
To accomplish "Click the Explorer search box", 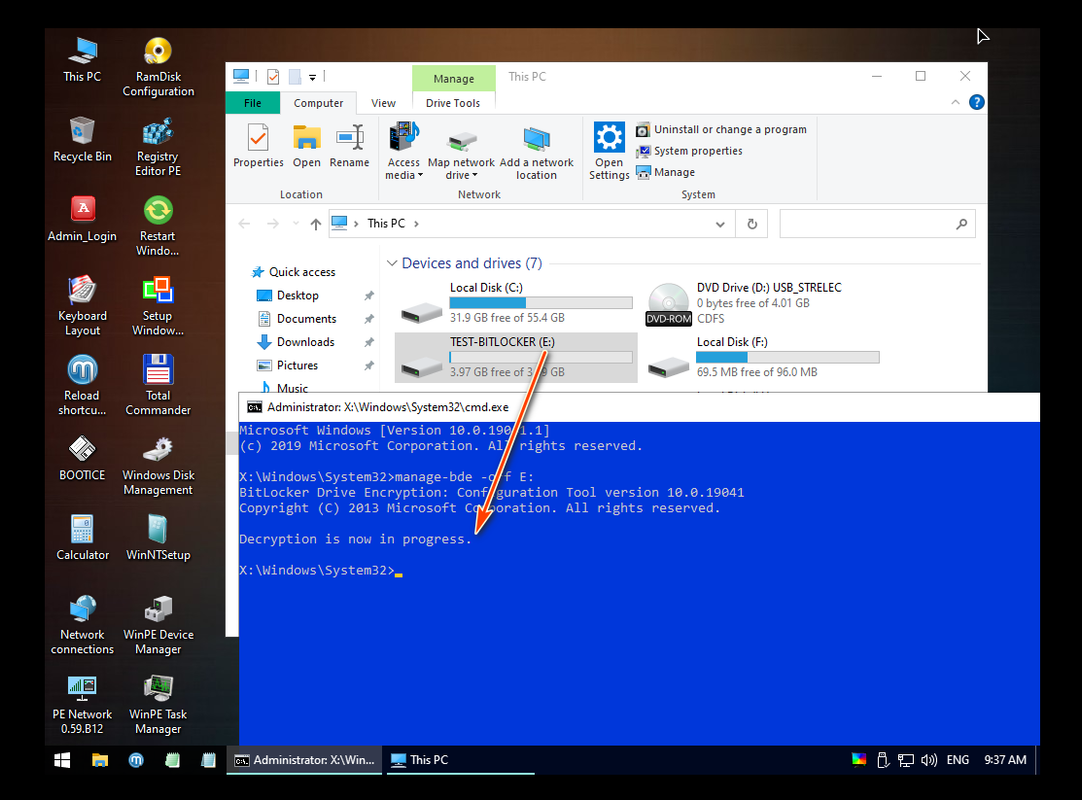I will point(876,224).
